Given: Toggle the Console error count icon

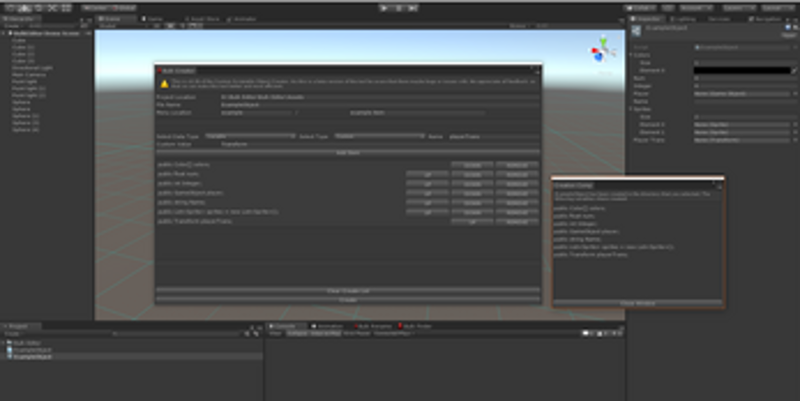Looking at the screenshot, I should [616, 334].
